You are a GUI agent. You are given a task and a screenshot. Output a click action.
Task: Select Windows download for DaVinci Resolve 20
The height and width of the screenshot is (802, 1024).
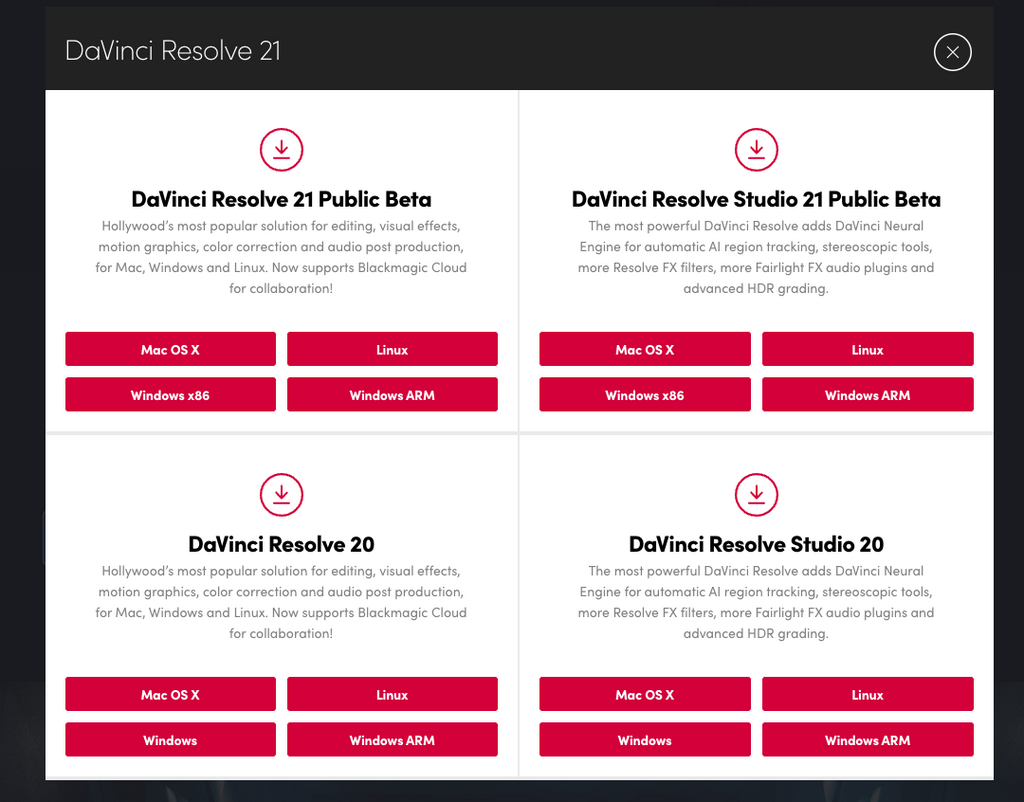(170, 740)
